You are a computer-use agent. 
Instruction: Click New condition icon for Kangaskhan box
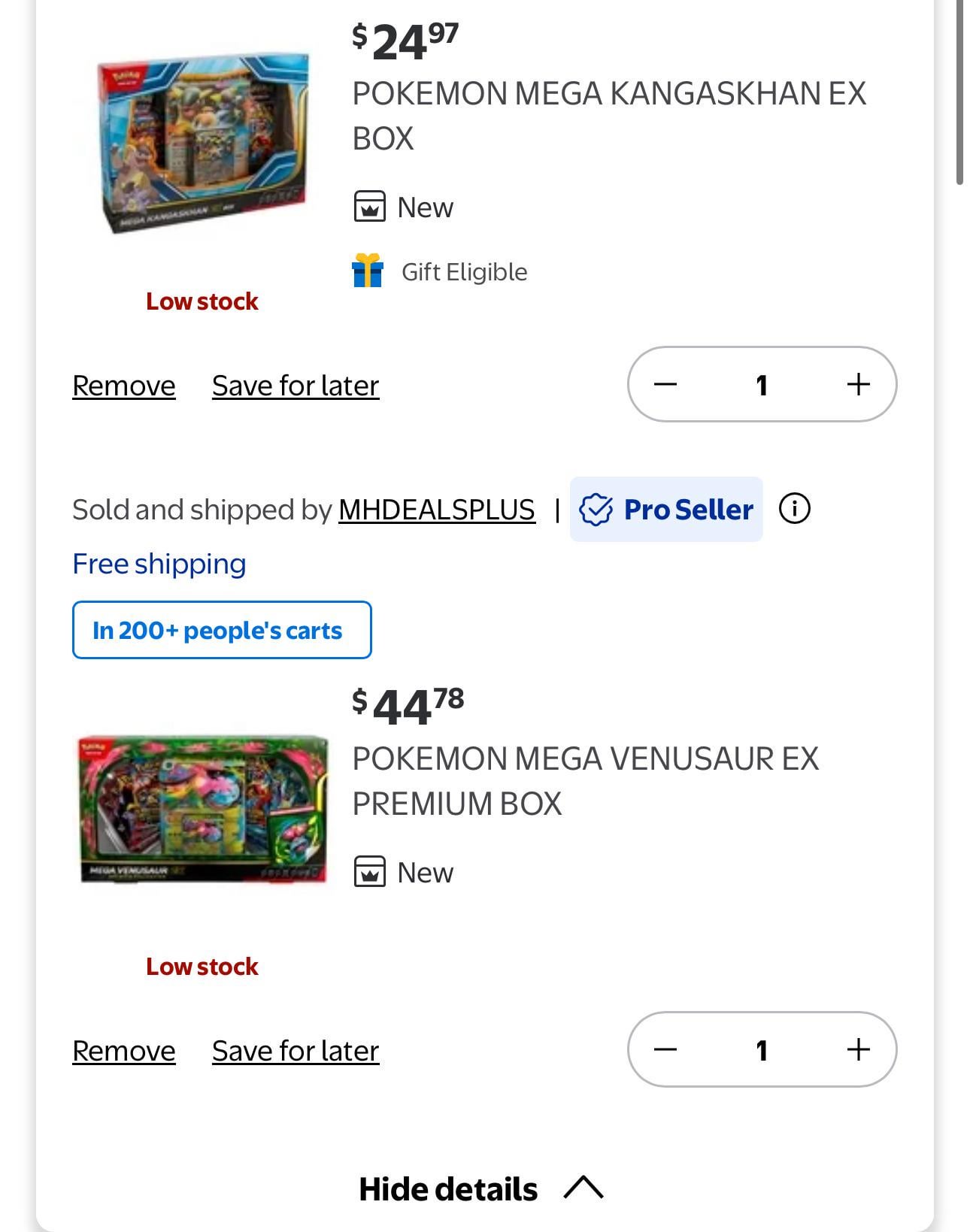pyautogui.click(x=369, y=207)
